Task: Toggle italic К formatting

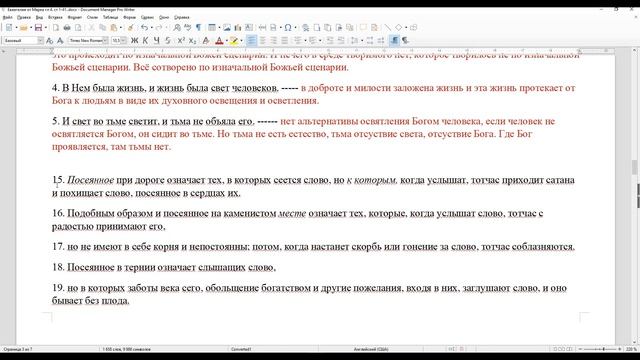Action: (145, 40)
